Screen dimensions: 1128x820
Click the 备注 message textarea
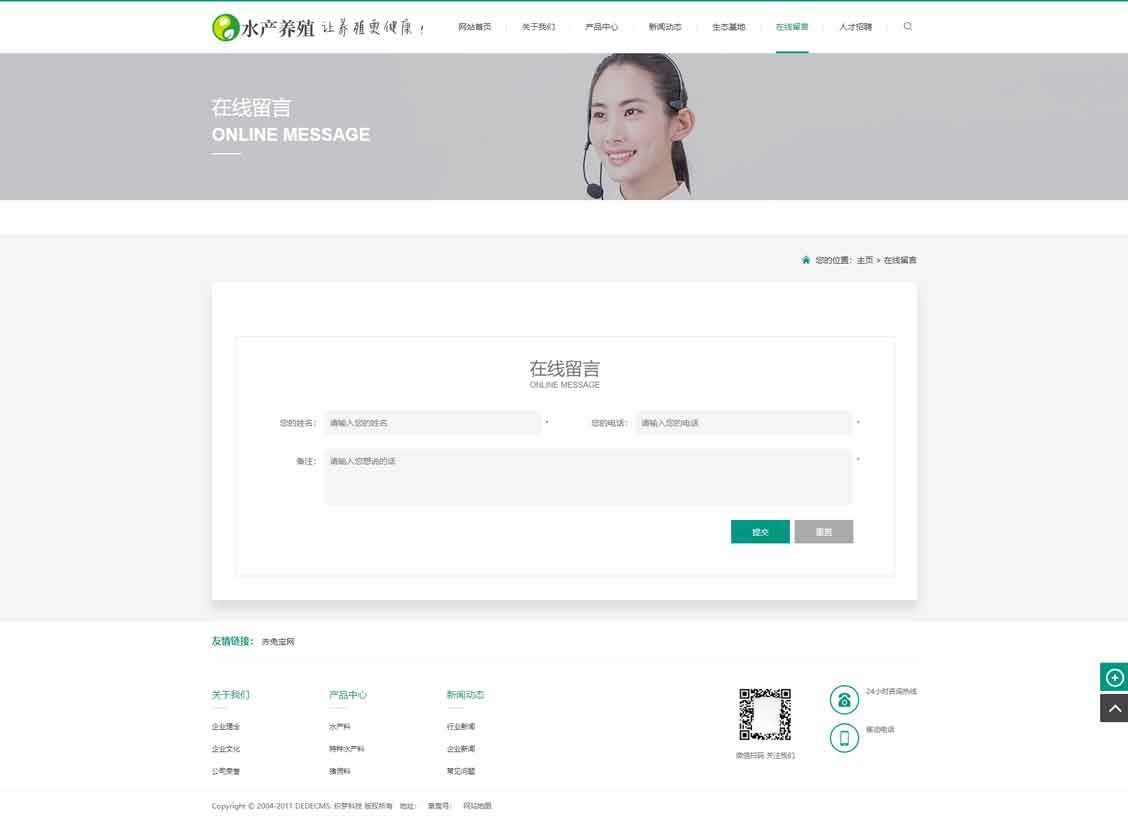pos(588,476)
